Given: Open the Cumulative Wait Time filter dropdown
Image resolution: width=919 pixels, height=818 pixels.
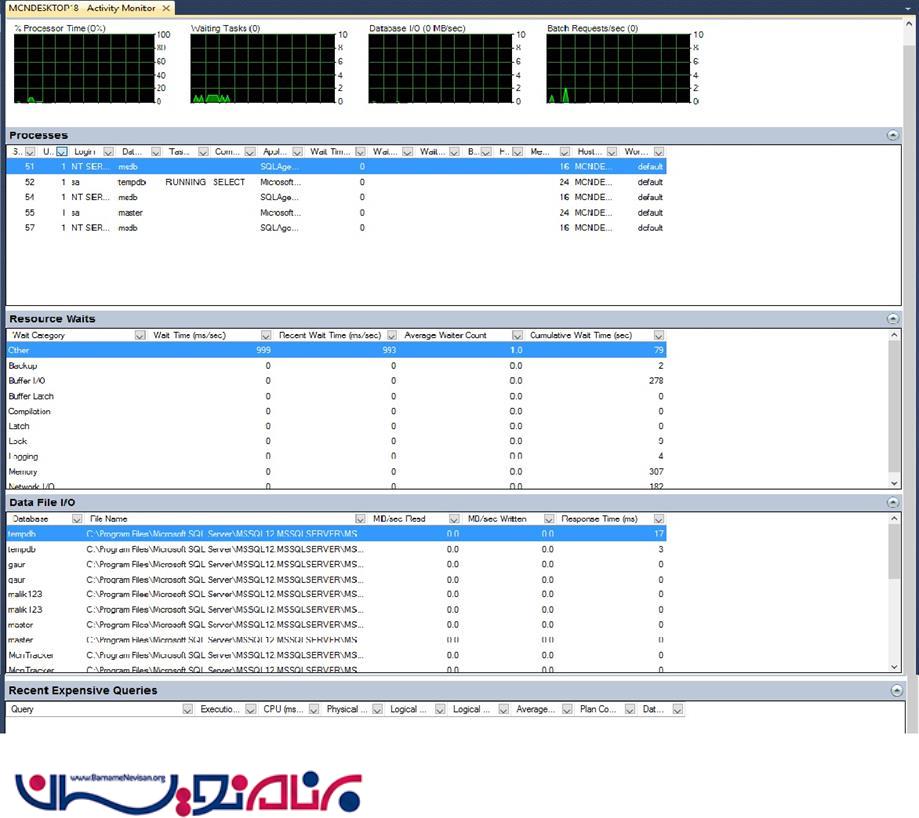Looking at the screenshot, I should tap(659, 335).
